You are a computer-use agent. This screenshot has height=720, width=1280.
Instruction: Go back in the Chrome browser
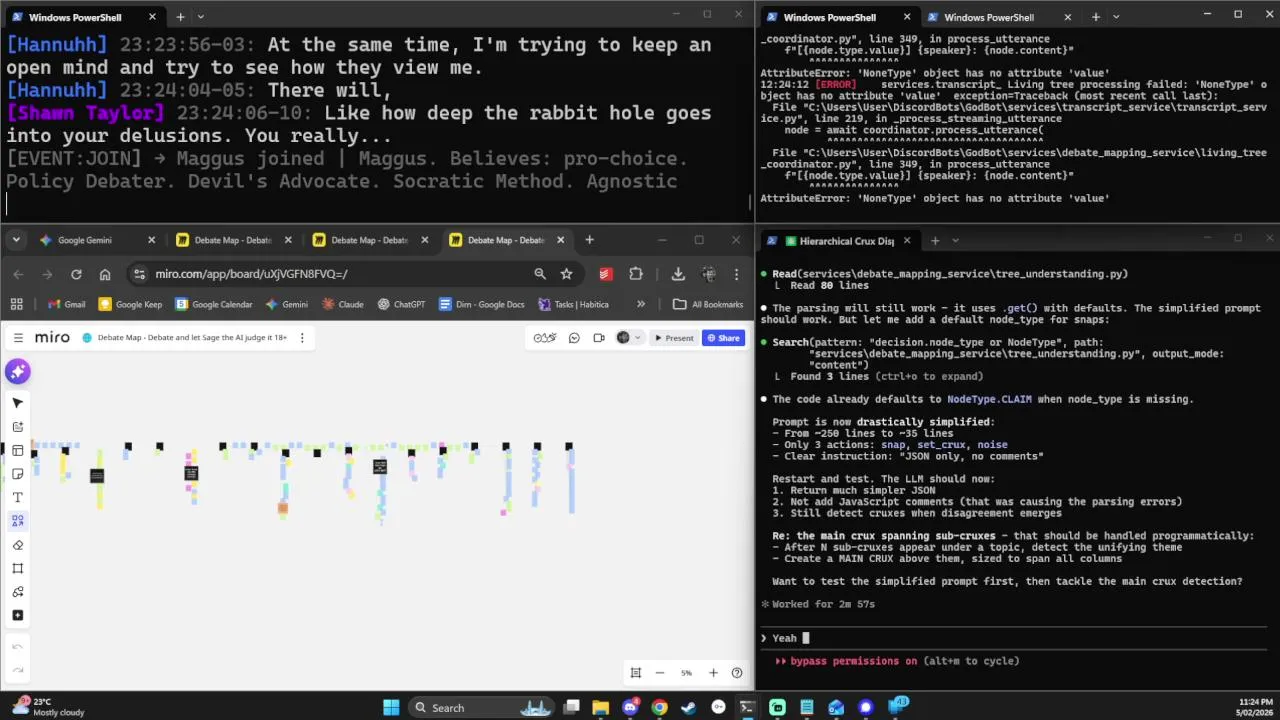19,274
